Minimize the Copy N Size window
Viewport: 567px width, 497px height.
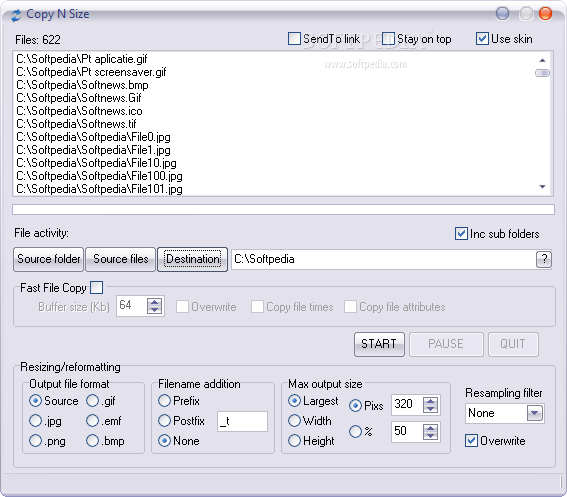click(x=502, y=14)
